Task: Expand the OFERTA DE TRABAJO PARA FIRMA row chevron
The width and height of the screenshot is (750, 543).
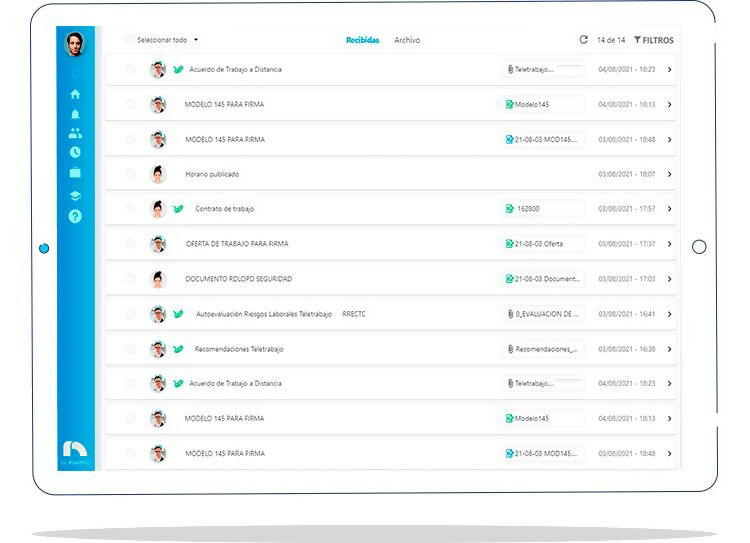Action: [x=669, y=244]
